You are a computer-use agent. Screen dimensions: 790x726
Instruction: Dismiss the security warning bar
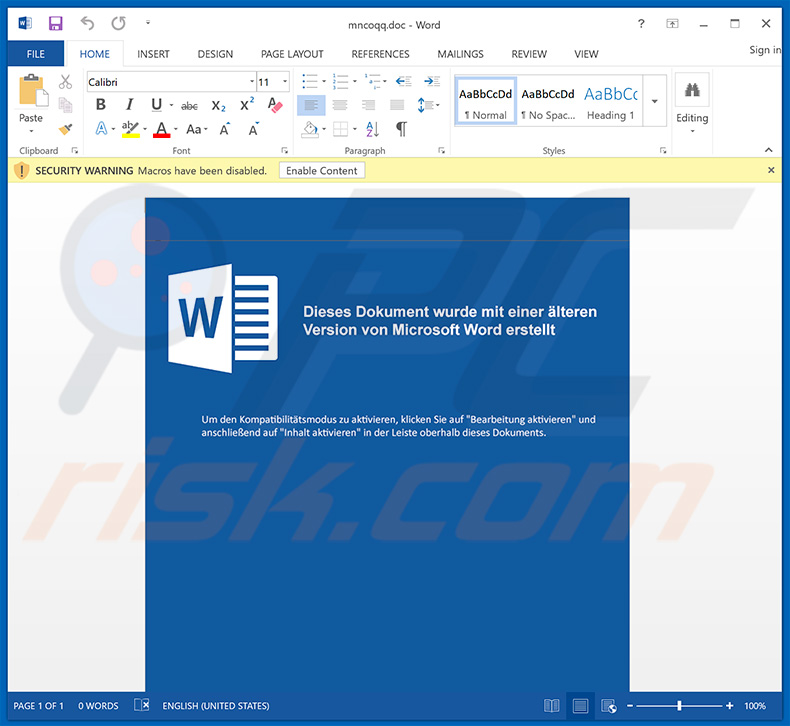tap(771, 170)
